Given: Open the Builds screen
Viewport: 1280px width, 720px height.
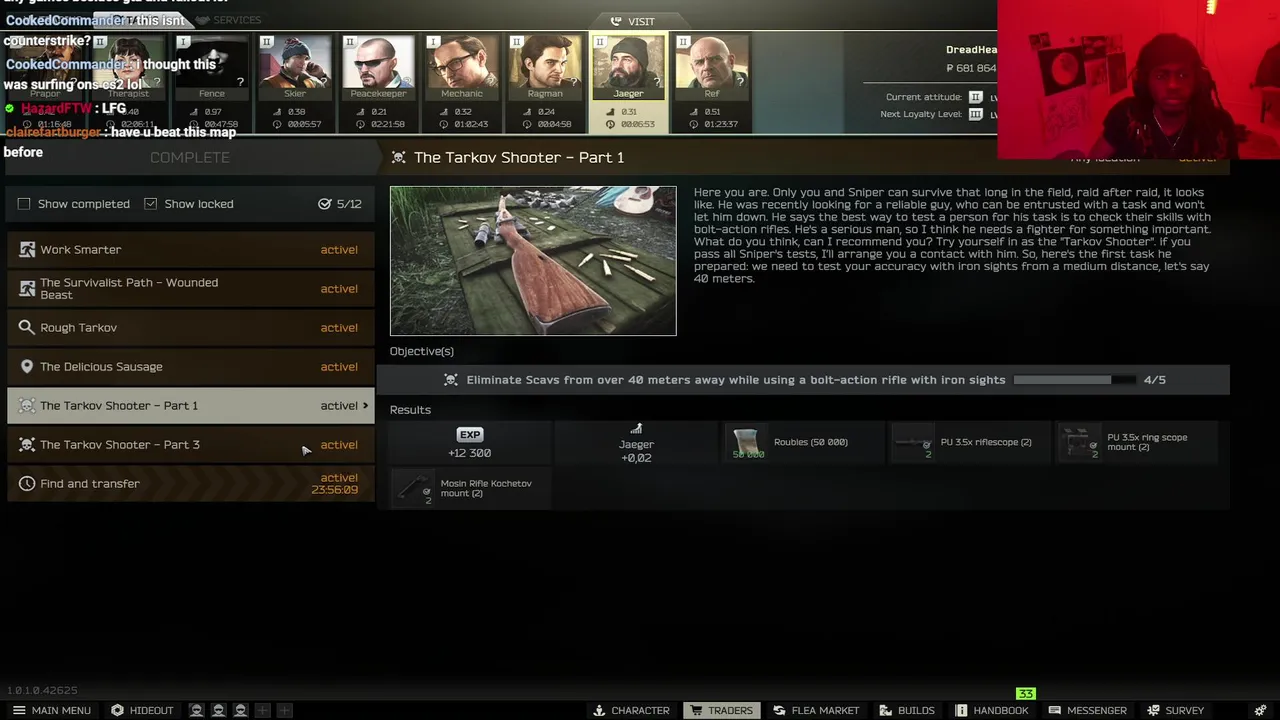Looking at the screenshot, I should point(907,710).
